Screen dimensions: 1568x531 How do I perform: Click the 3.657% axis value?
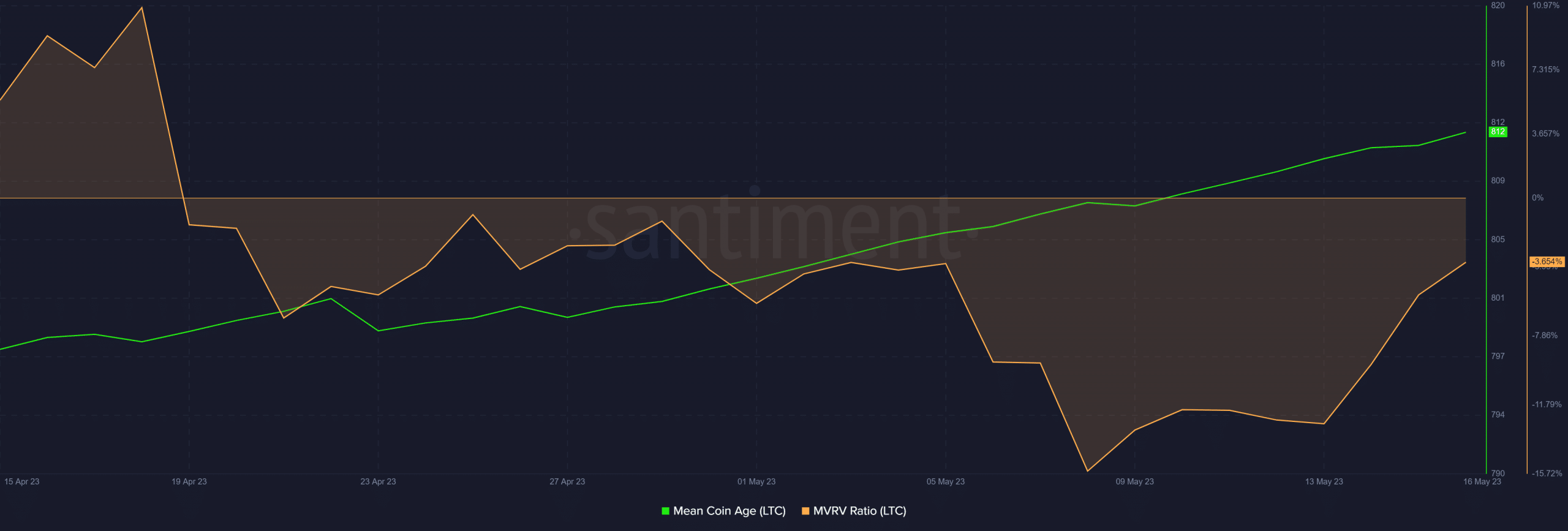tap(1545, 134)
